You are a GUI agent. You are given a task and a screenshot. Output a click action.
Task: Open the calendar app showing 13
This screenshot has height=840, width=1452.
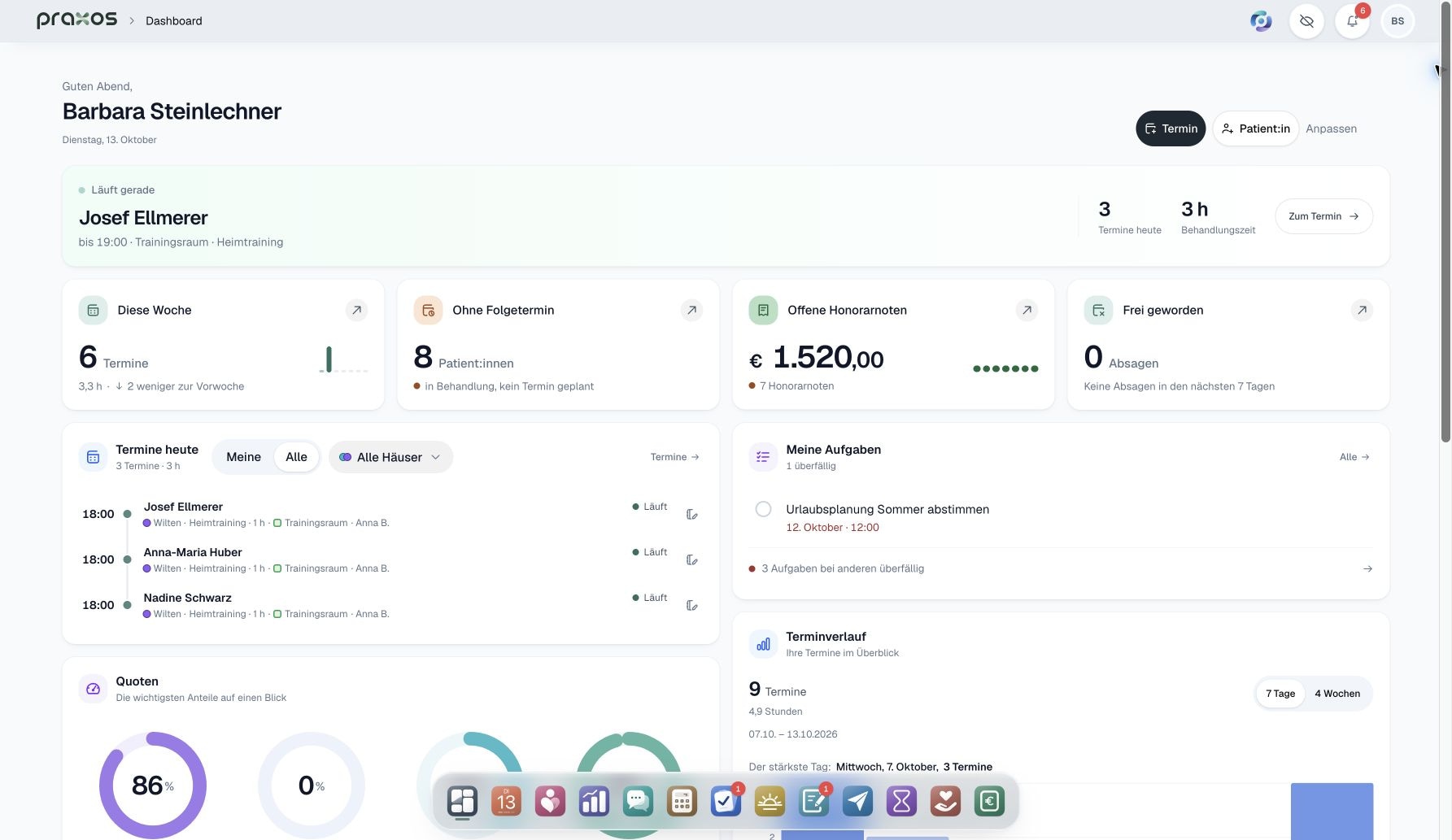click(506, 802)
